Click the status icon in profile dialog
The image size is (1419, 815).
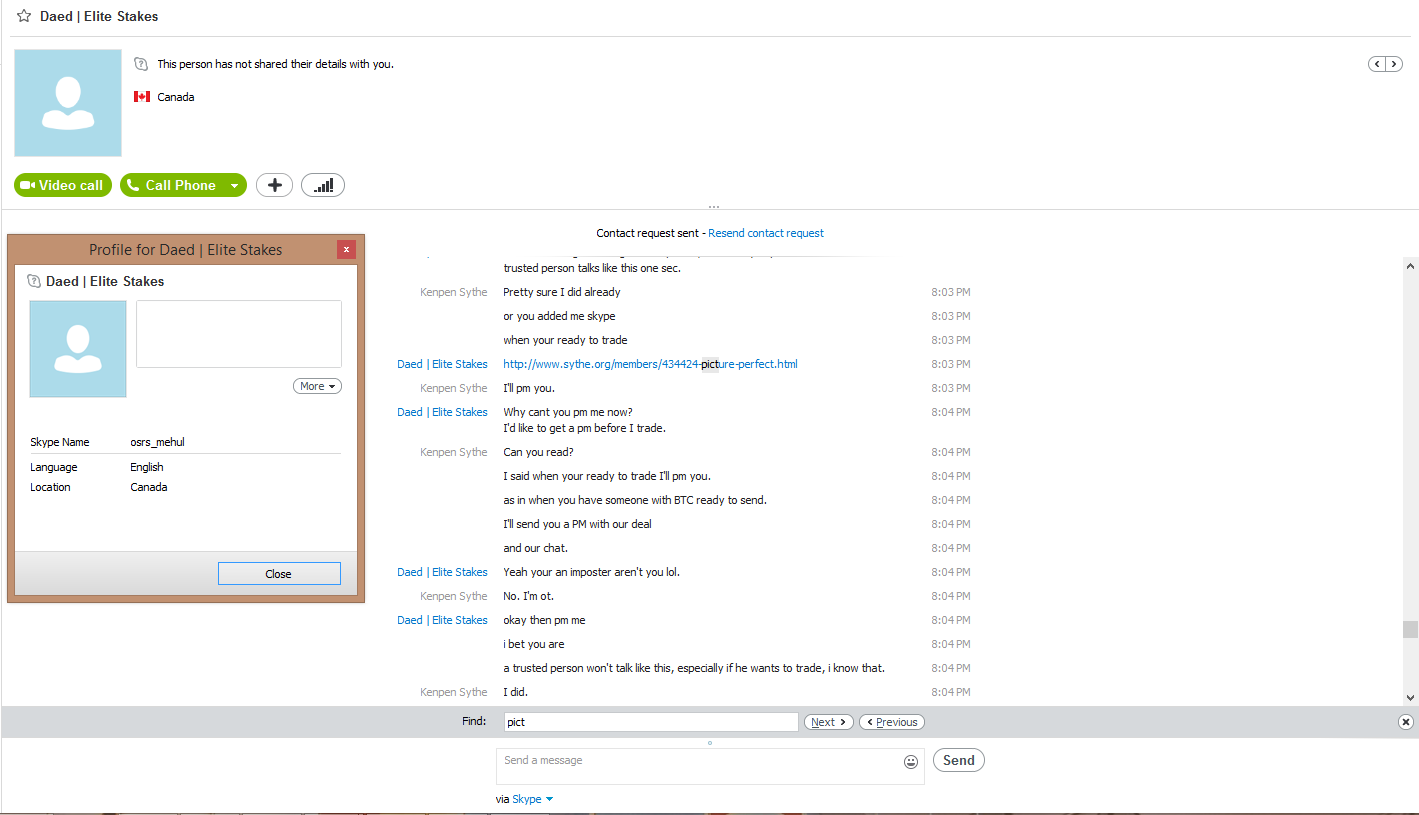[x=34, y=281]
